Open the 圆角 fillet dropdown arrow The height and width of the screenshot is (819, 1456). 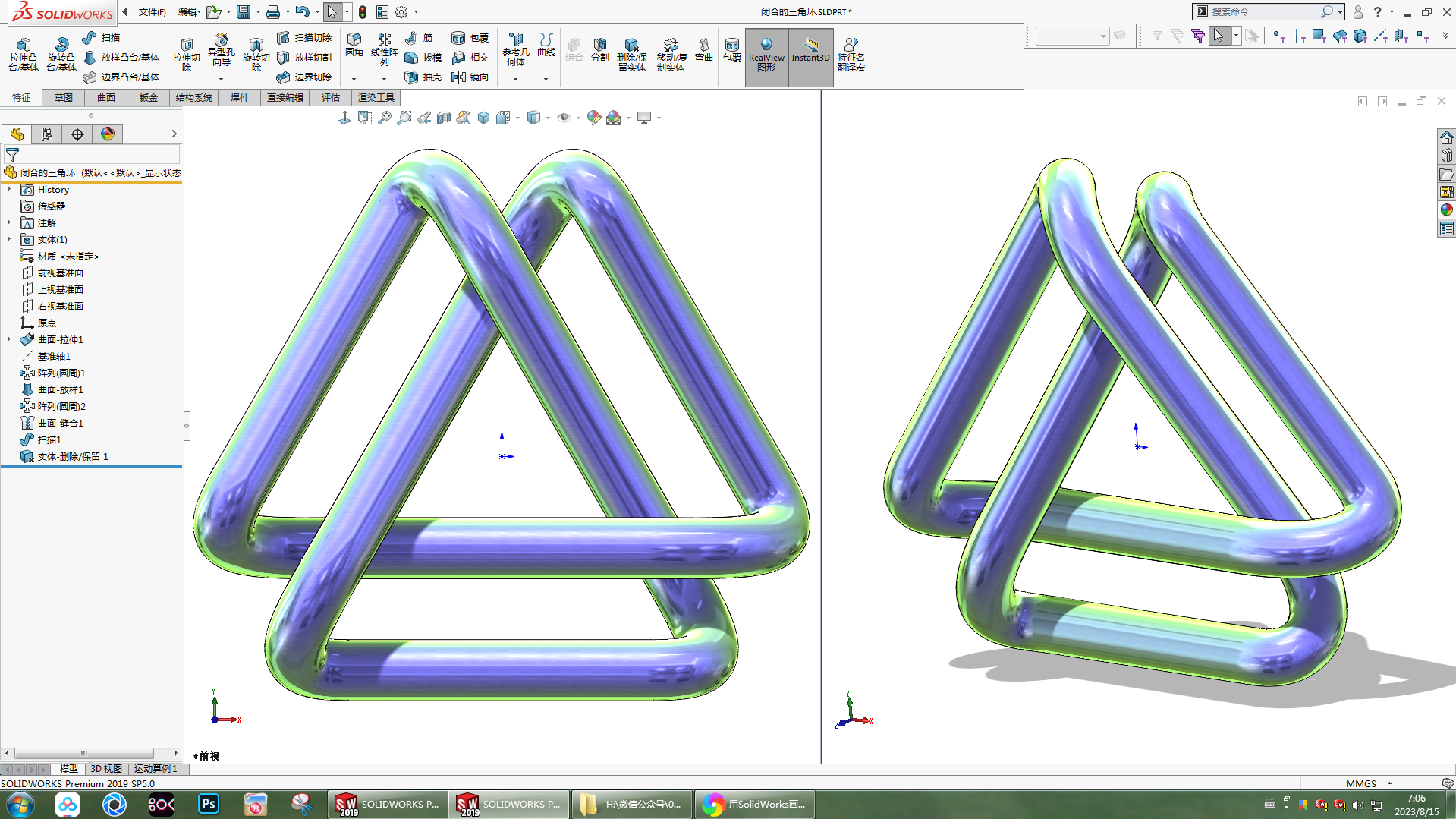[x=354, y=79]
